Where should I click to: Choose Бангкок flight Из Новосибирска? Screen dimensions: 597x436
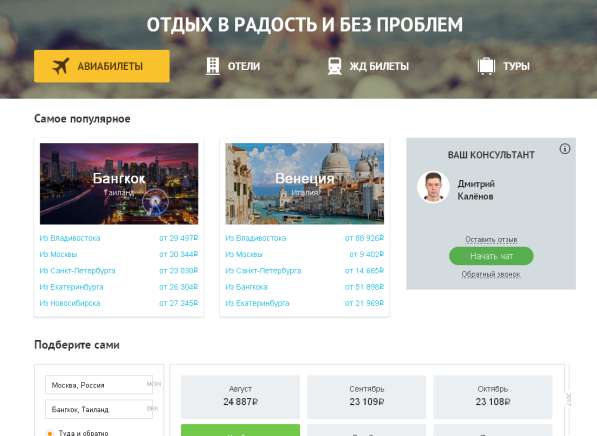pyautogui.click(x=70, y=303)
